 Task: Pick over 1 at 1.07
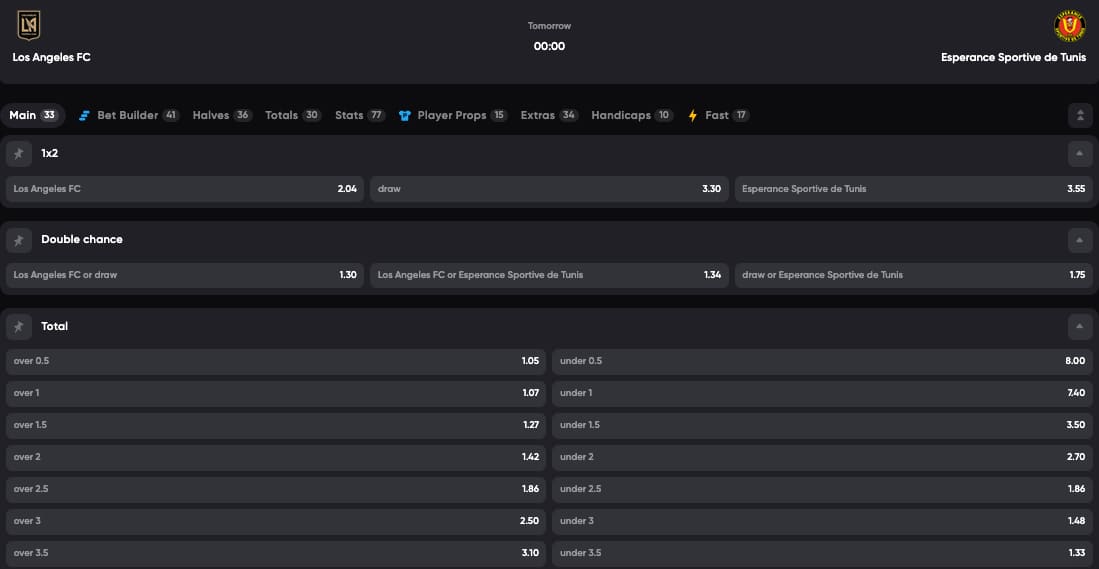(x=276, y=394)
